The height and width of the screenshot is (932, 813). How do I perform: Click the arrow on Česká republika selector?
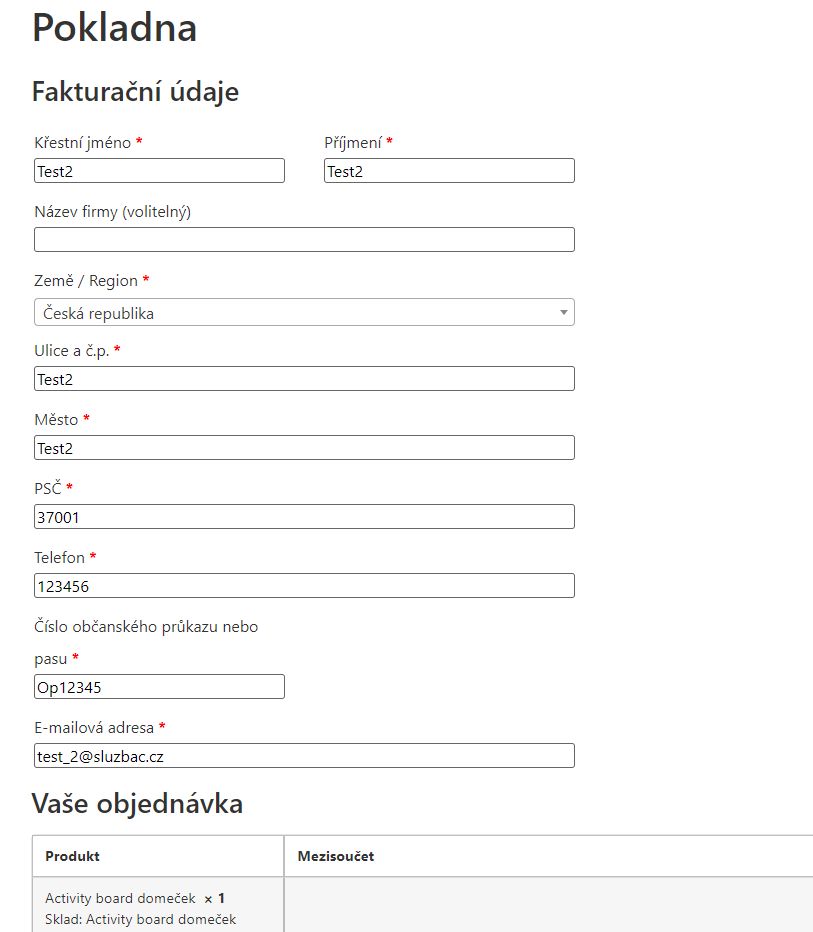coord(564,313)
